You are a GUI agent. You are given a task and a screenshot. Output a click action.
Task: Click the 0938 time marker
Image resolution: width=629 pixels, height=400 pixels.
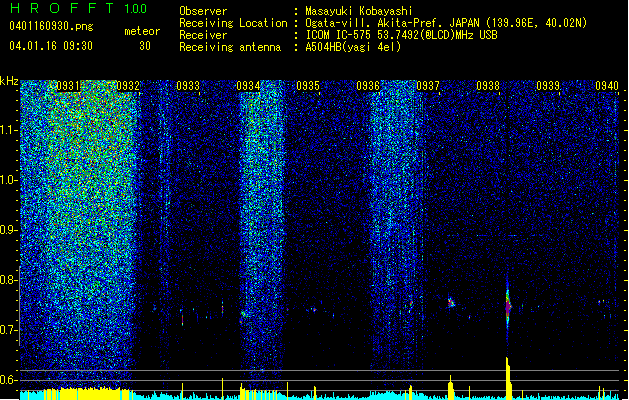click(x=488, y=86)
